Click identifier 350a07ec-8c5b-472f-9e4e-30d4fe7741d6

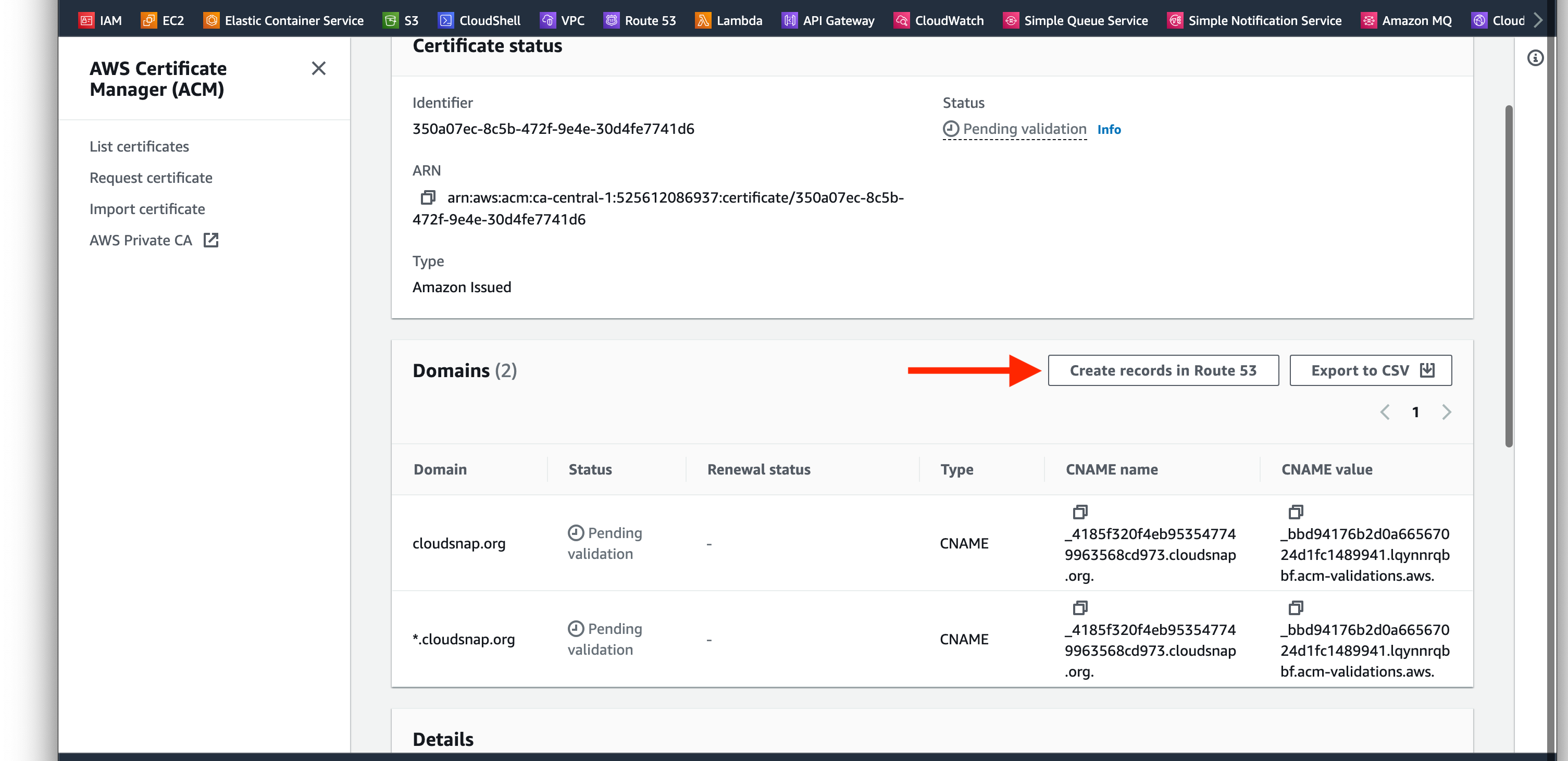coord(553,129)
